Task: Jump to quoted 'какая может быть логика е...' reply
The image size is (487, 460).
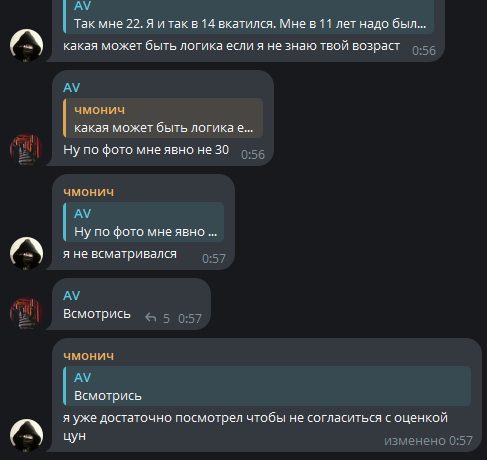Action: 163,118
